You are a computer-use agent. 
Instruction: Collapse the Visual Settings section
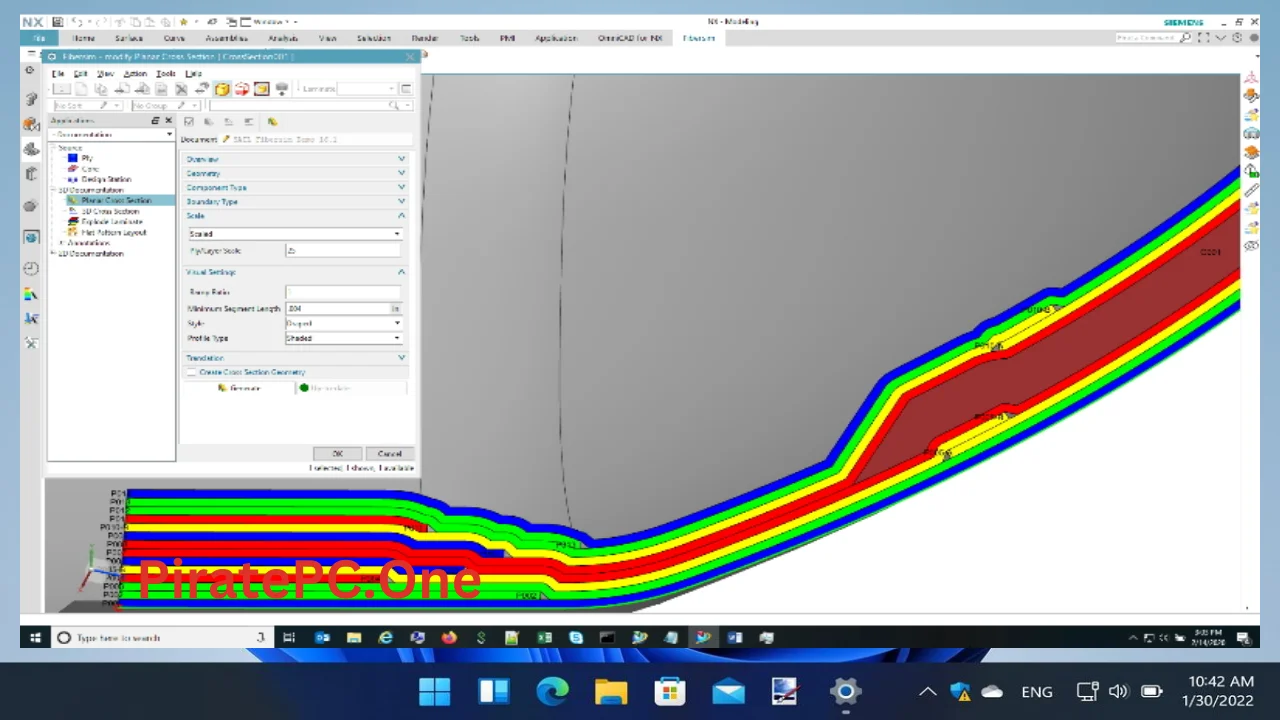coord(296,272)
